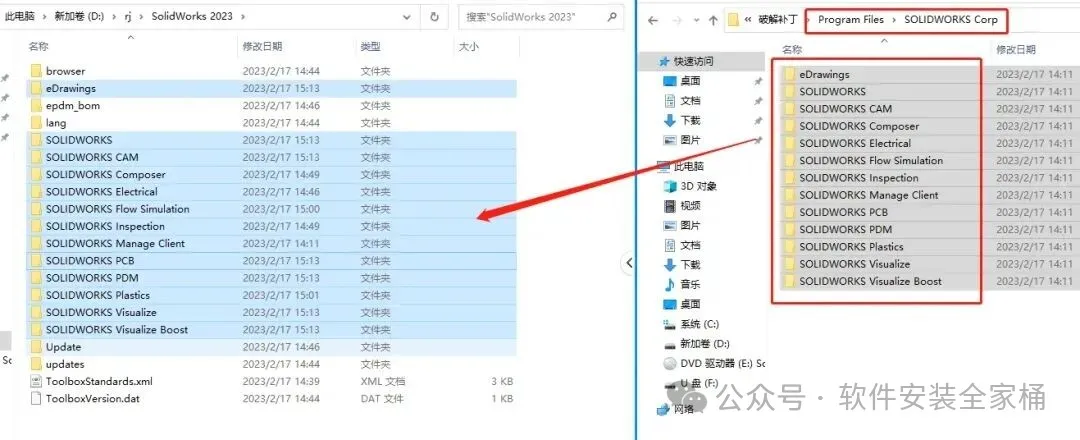Viewport: 1080px width, 440px height.
Task: Click the ToolboxVersion.dat file icon
Action: pyautogui.click(x=37, y=398)
